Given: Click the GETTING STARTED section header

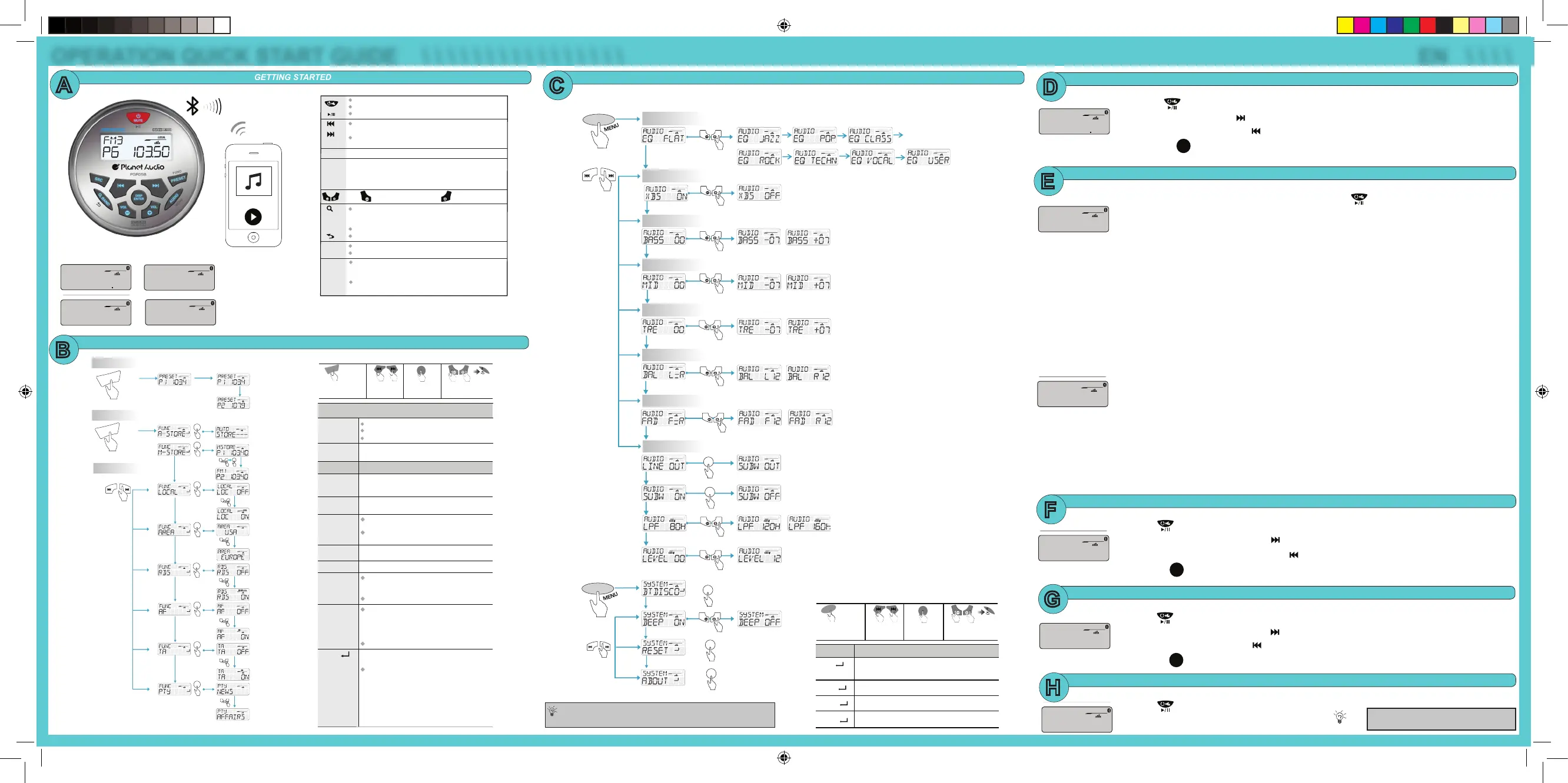Looking at the screenshot, I should tap(293, 77).
